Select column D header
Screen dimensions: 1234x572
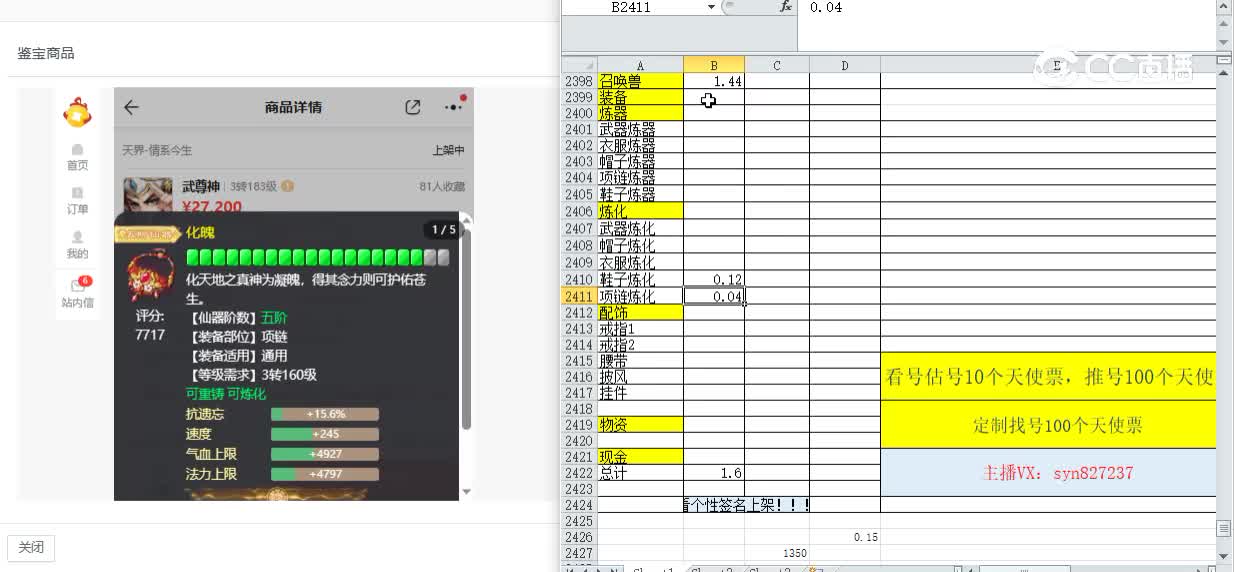point(845,65)
